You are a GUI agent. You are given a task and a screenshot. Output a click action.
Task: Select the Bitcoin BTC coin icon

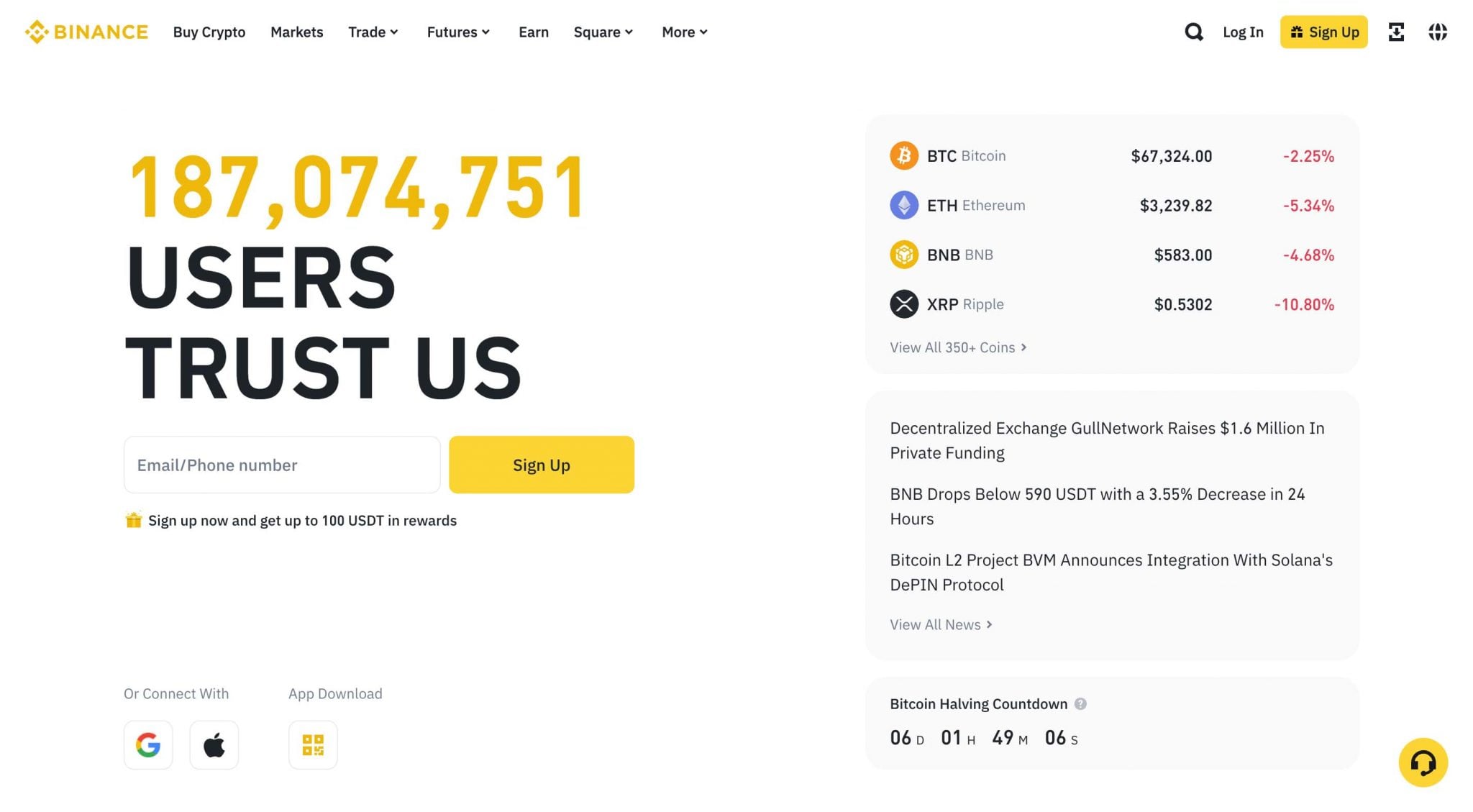click(905, 155)
